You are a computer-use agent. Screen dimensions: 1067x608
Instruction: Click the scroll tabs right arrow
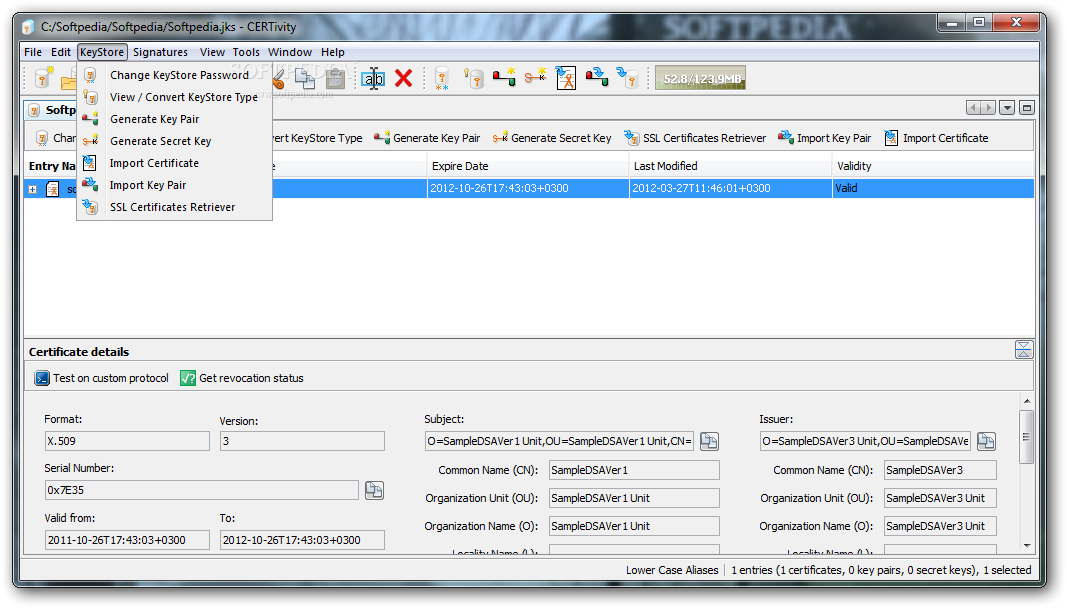989,108
